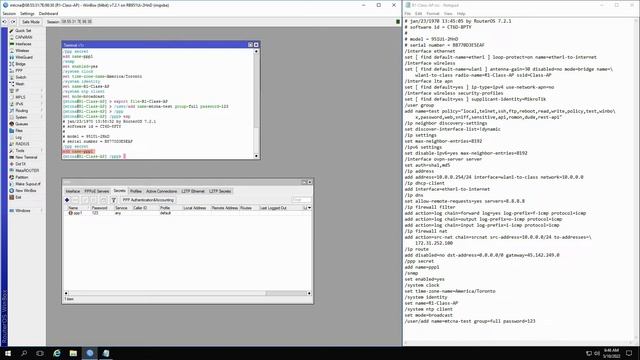
Task: Open Notepad Format menu
Action: 433,13
